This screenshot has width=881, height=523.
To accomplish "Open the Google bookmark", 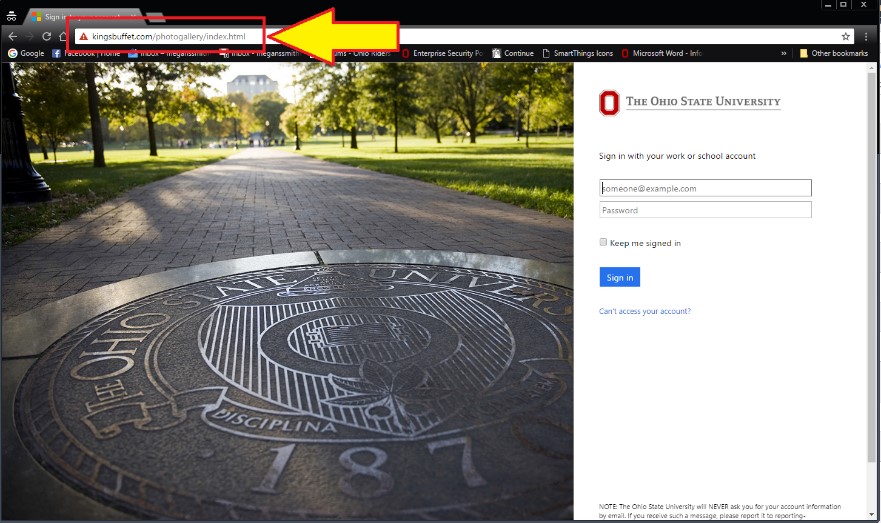I will click(x=26, y=53).
